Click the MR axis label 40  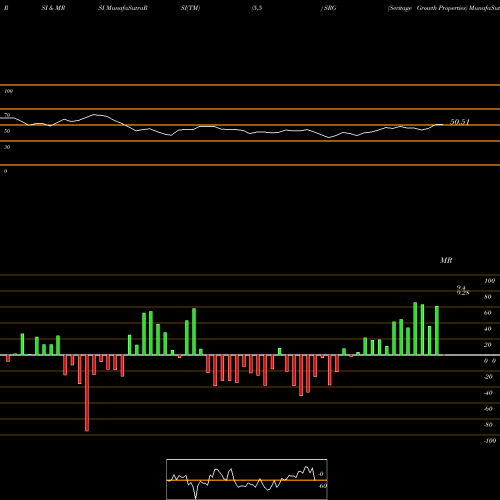(487, 329)
